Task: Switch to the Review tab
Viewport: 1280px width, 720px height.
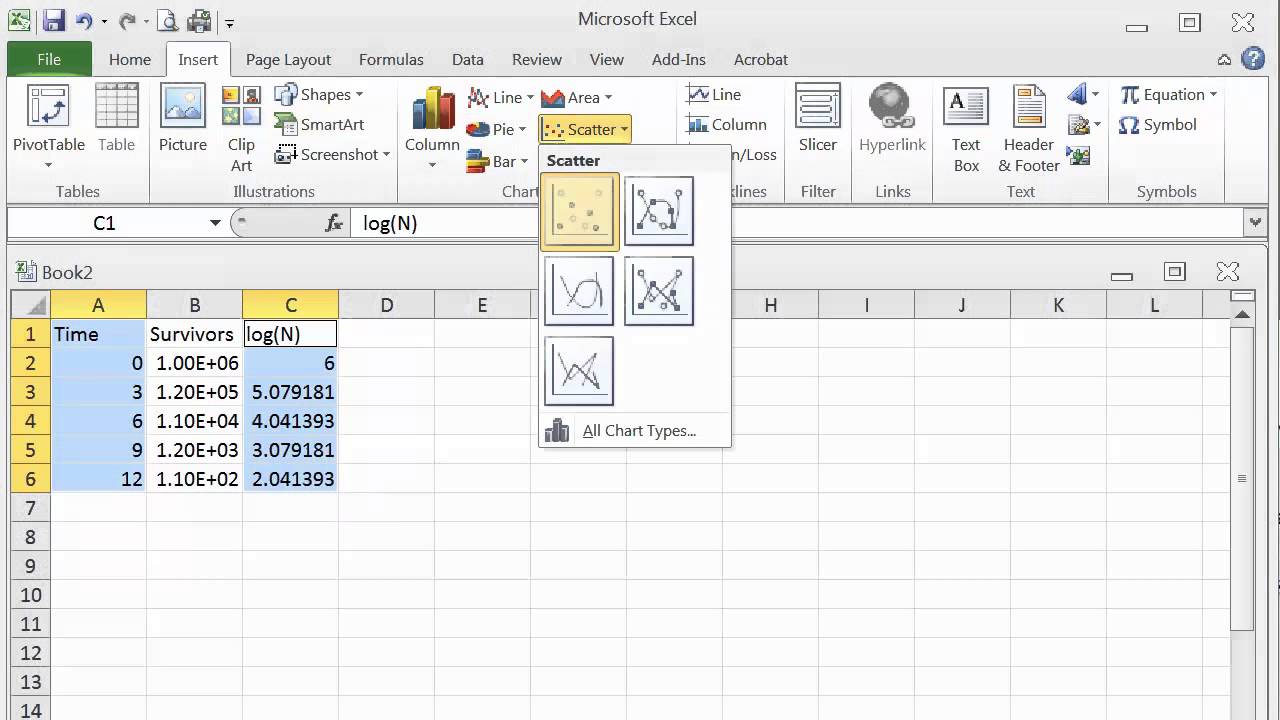Action: point(537,59)
